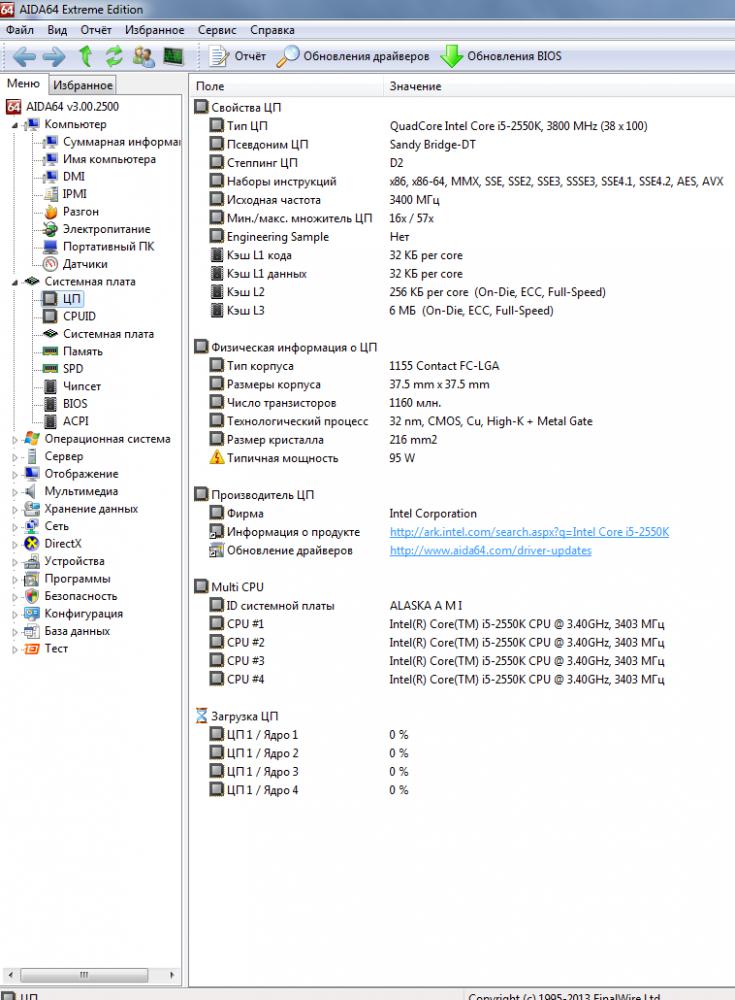Click the Датчики sensor icon
The width and height of the screenshot is (735, 1000).
[x=50, y=264]
